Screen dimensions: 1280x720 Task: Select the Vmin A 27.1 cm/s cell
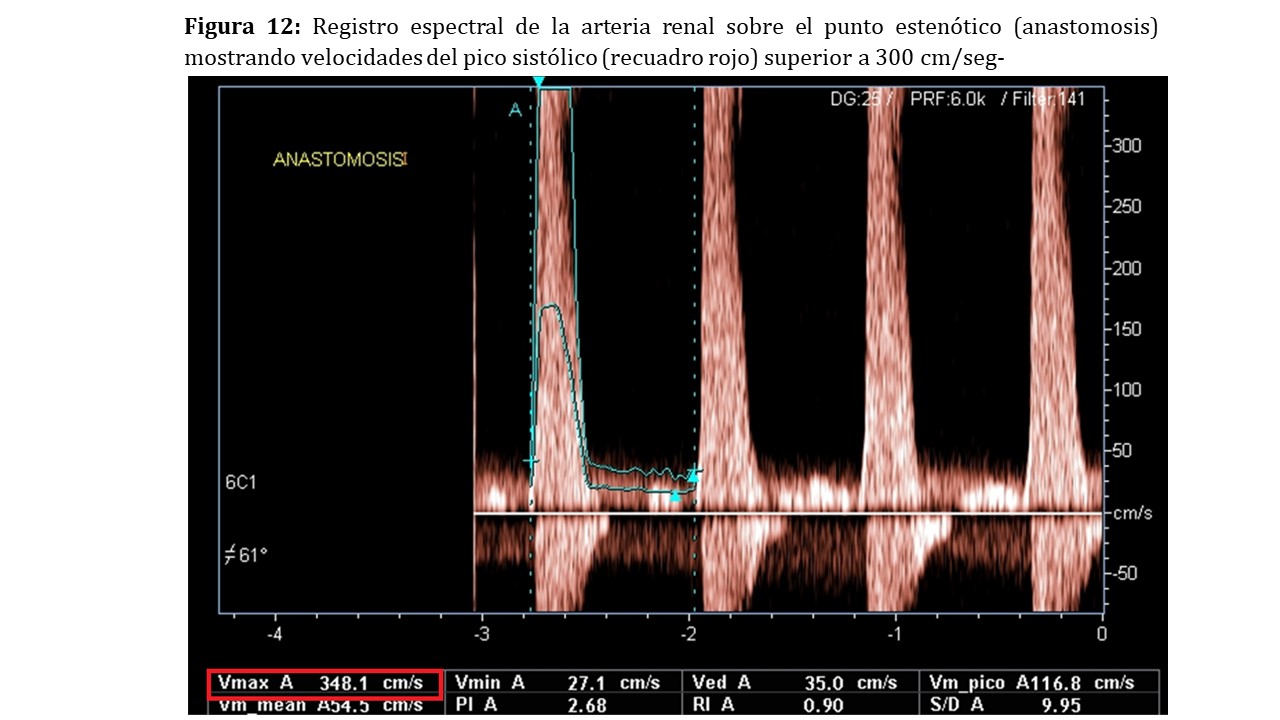(x=556, y=684)
